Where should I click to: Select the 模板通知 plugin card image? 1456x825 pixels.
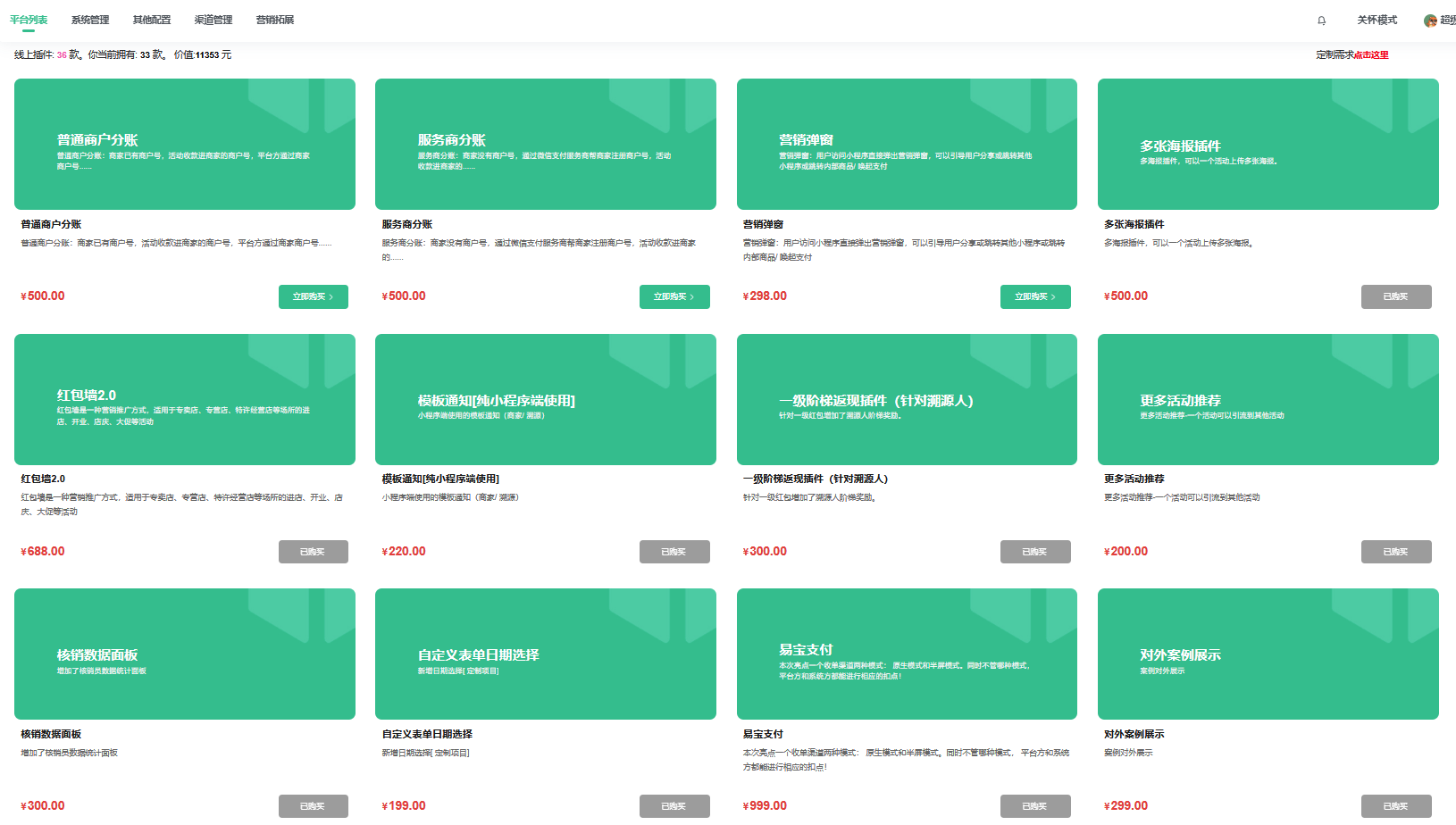(x=545, y=399)
